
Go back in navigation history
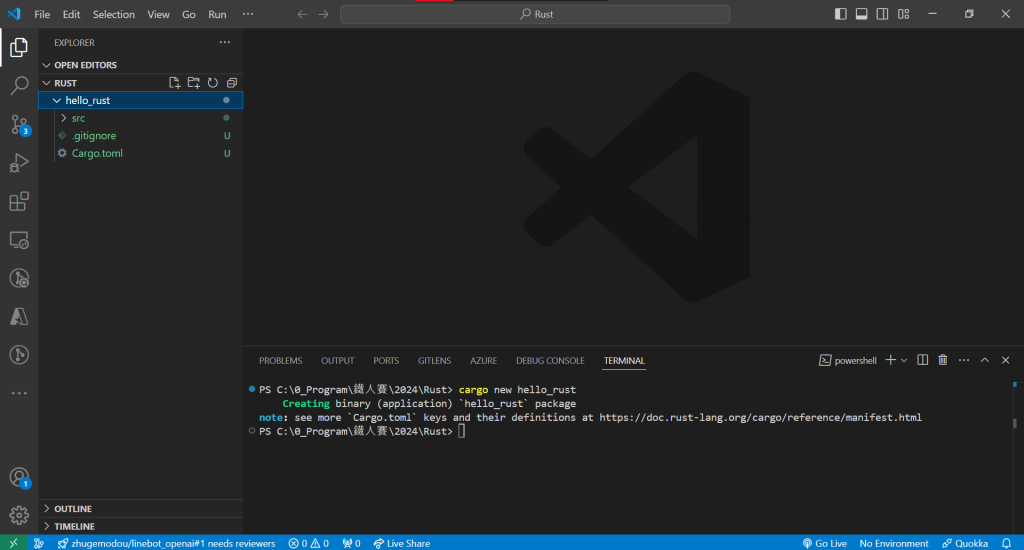(302, 14)
